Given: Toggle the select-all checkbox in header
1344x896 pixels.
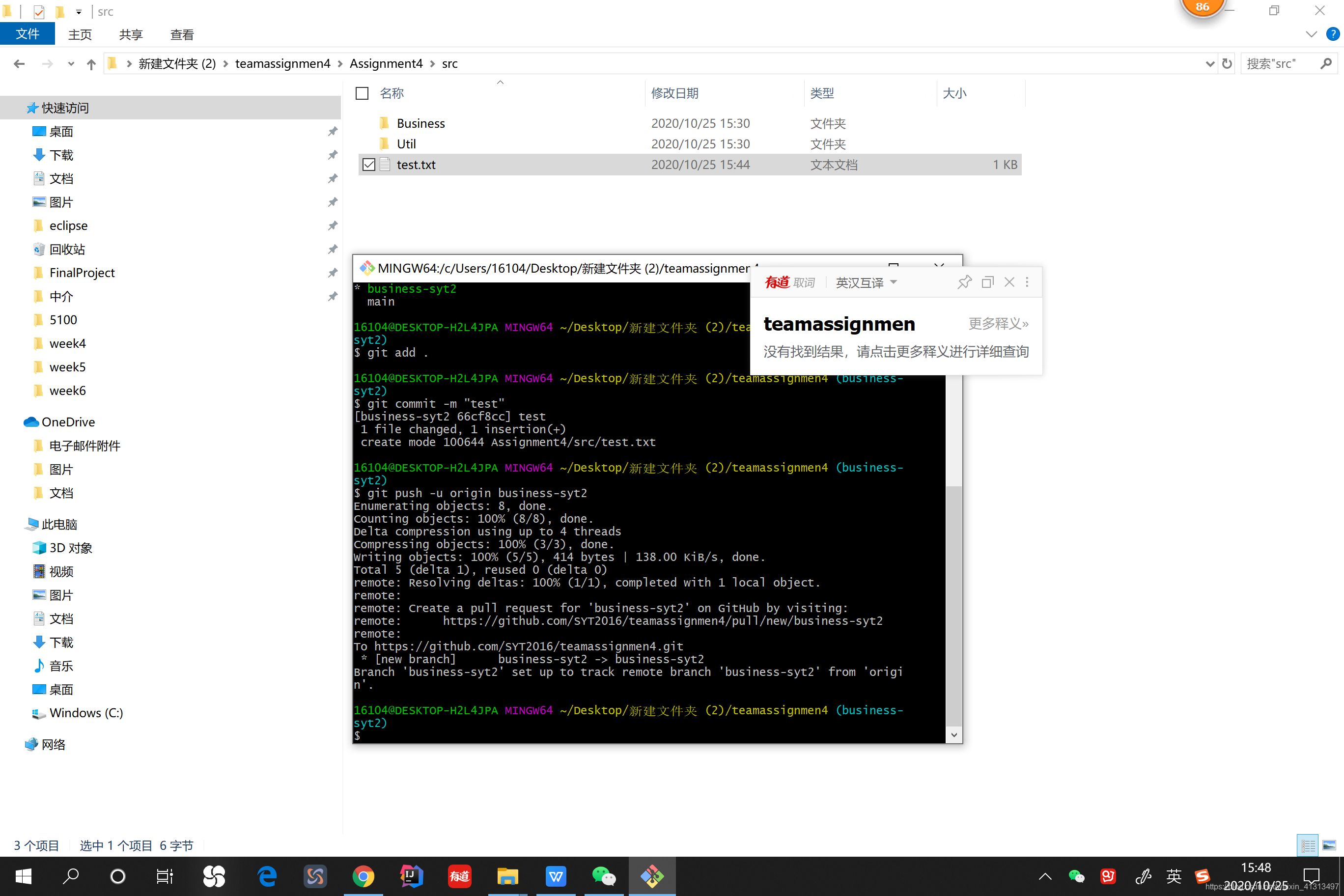Looking at the screenshot, I should (x=363, y=93).
